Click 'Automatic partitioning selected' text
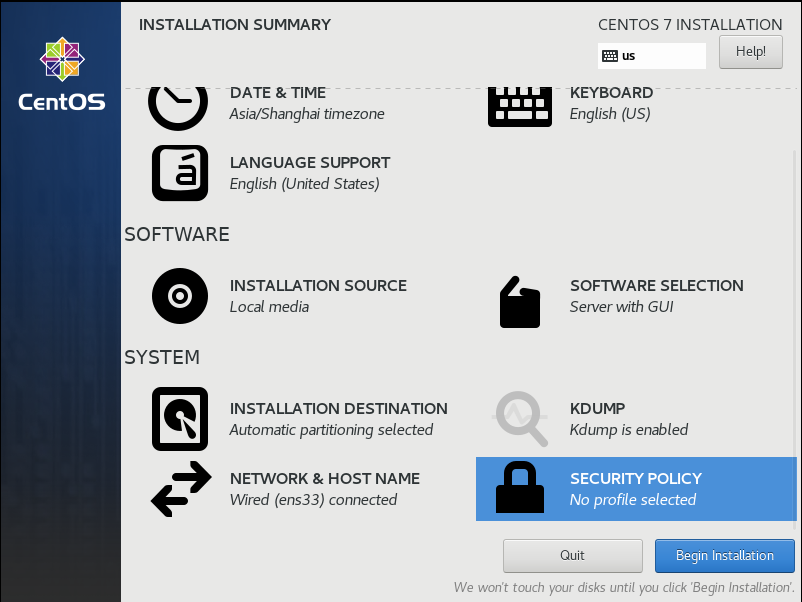Viewport: 802px width, 602px height. click(331, 430)
